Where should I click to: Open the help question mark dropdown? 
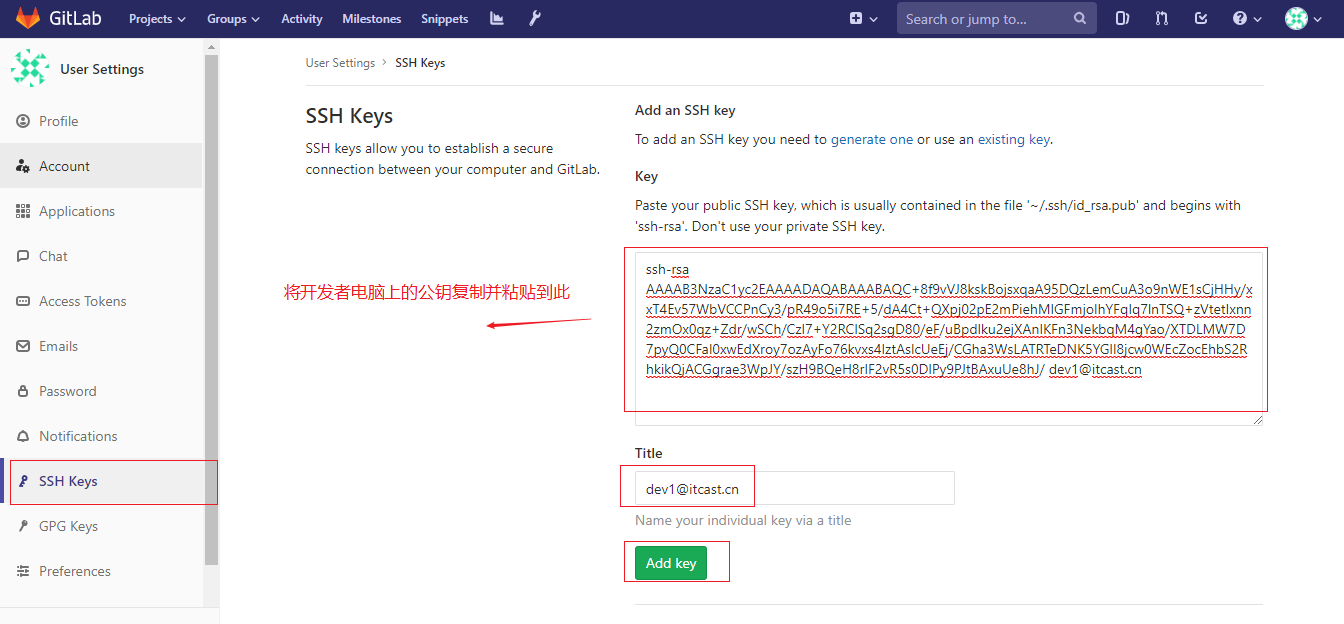point(1247,18)
